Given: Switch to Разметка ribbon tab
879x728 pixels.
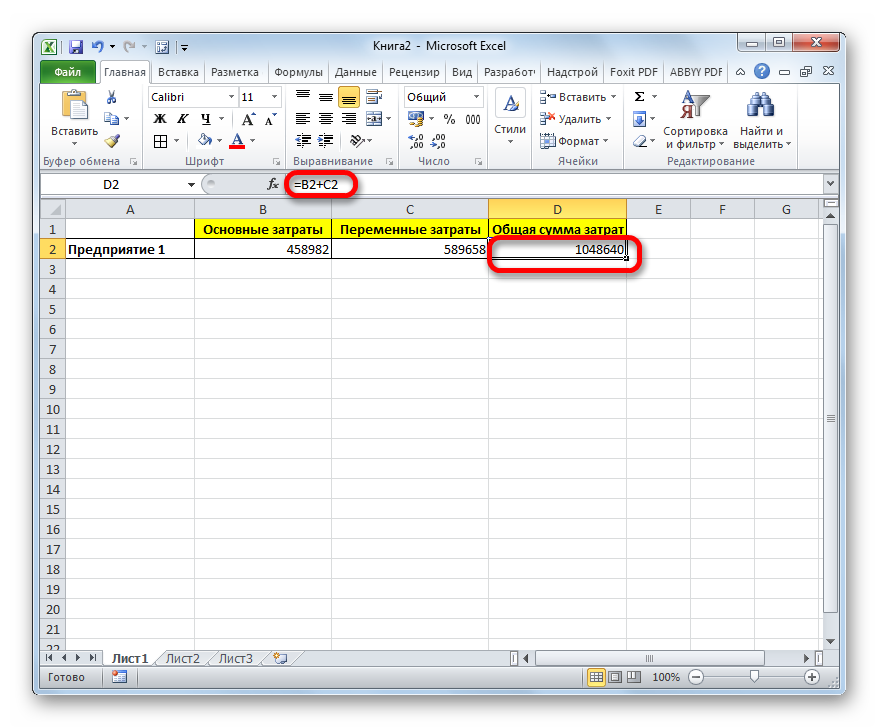Looking at the screenshot, I should (x=235, y=72).
